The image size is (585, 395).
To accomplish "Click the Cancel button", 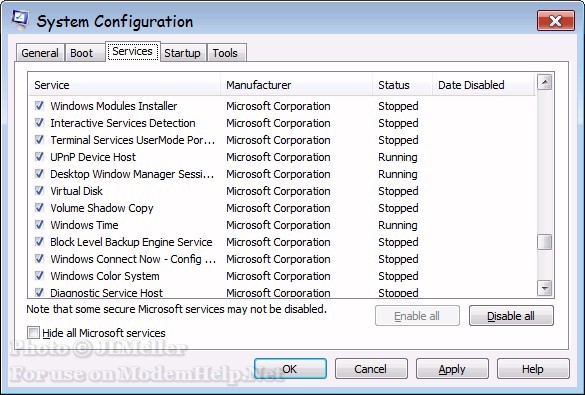I will click(x=371, y=369).
